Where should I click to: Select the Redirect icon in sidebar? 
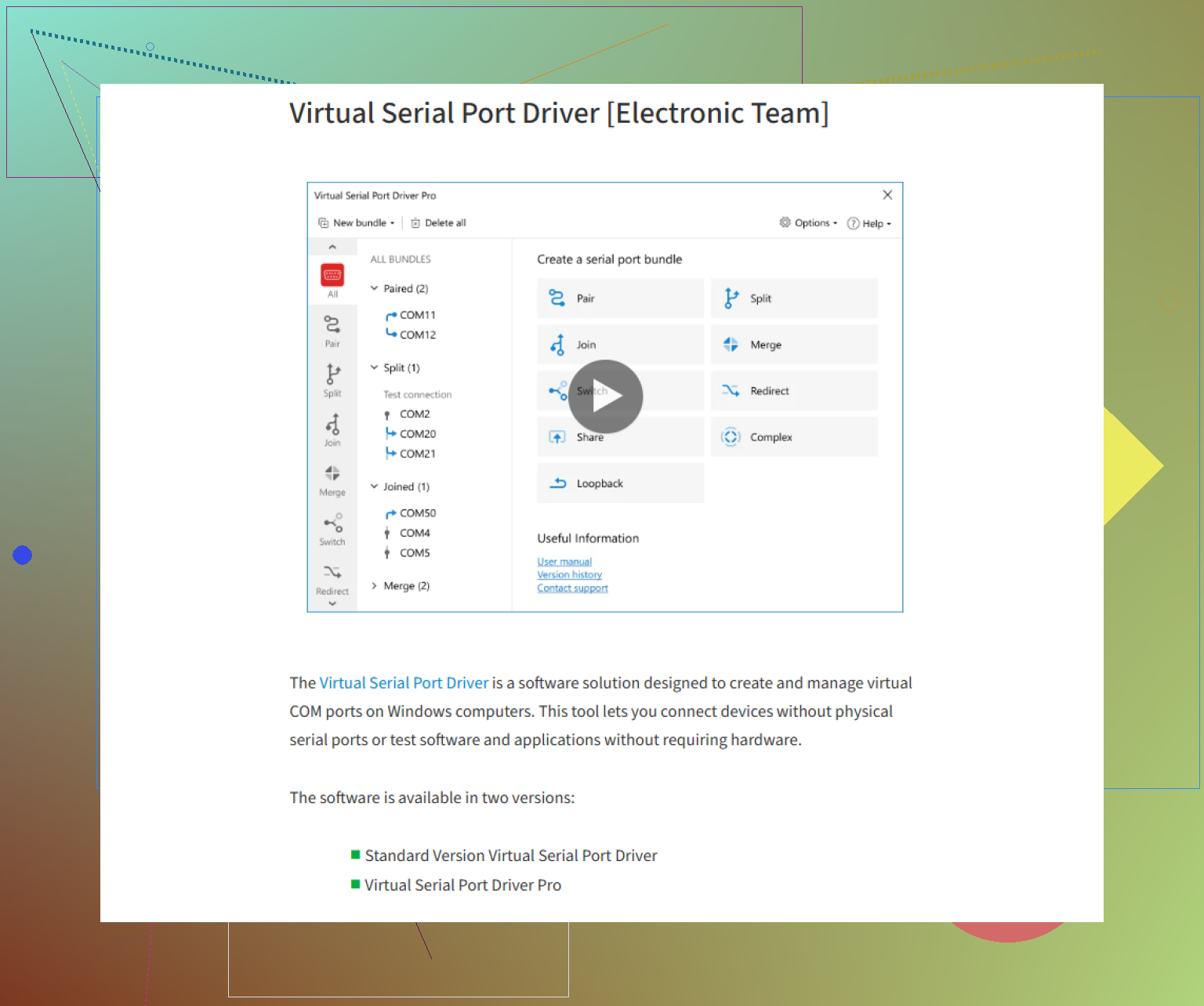332,578
